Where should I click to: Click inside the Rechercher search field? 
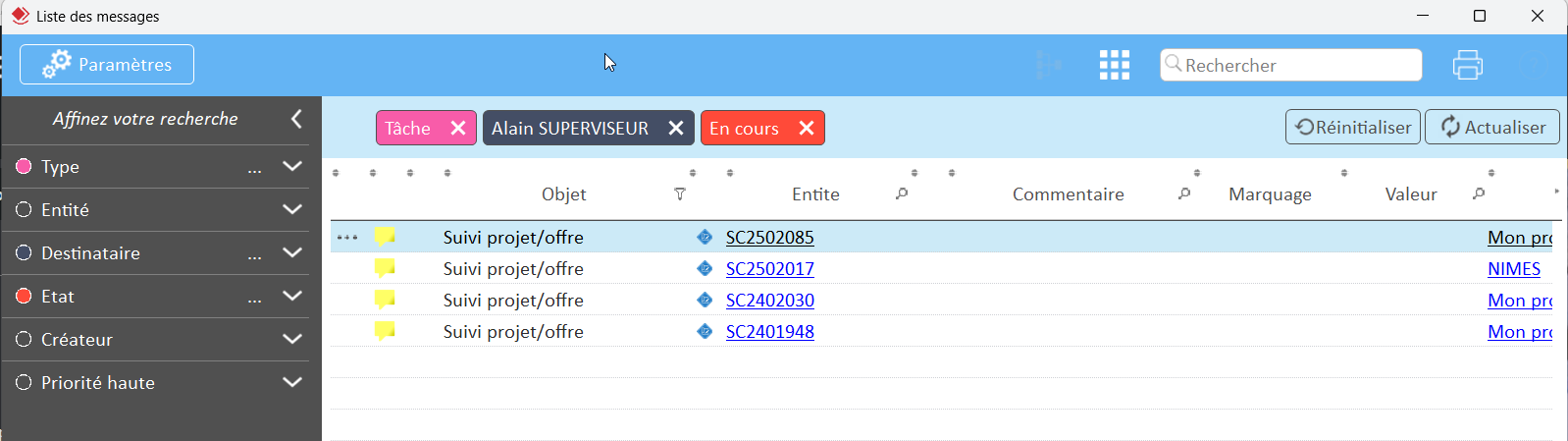pyautogui.click(x=1291, y=65)
